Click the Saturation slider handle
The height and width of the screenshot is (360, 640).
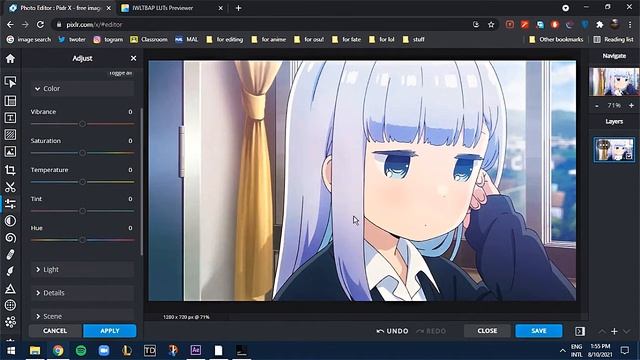[82, 153]
